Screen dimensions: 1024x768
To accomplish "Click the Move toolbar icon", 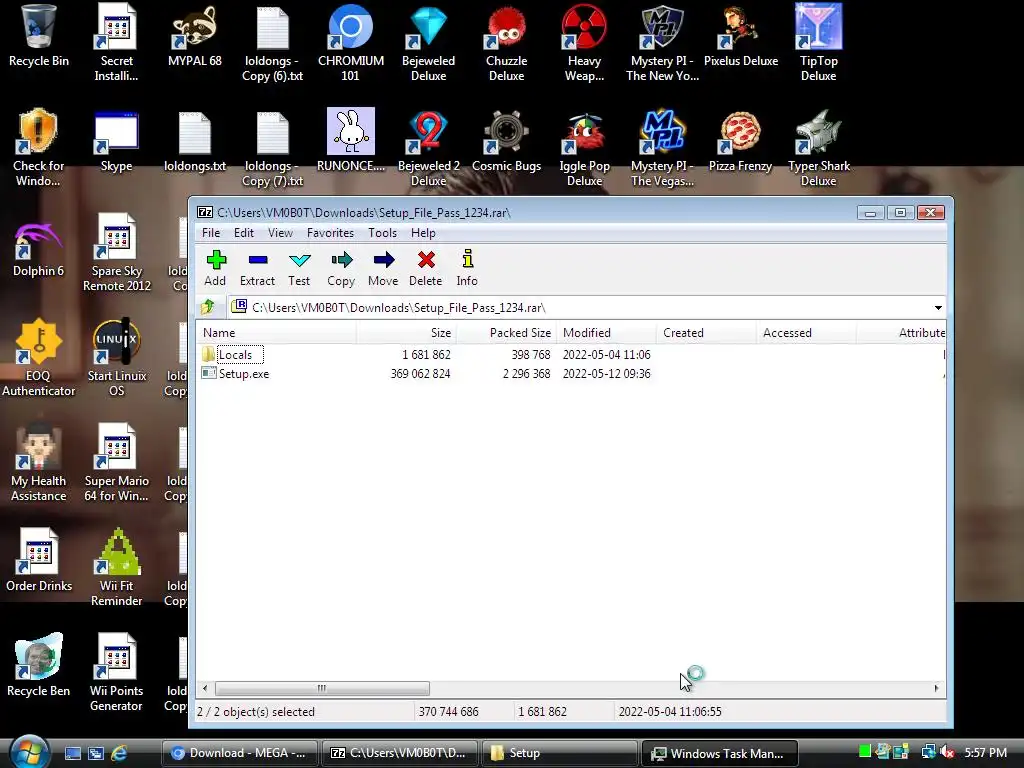I will 383,268.
